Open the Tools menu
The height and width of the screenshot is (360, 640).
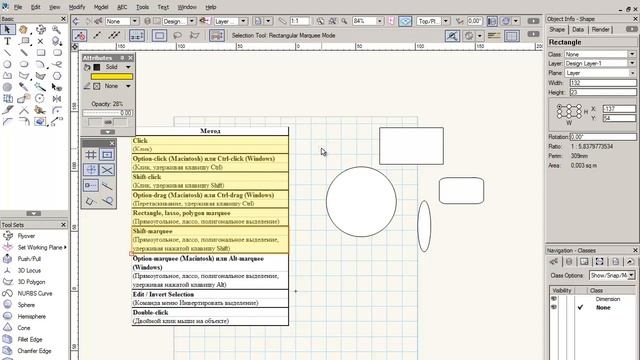pyautogui.click(x=142, y=7)
